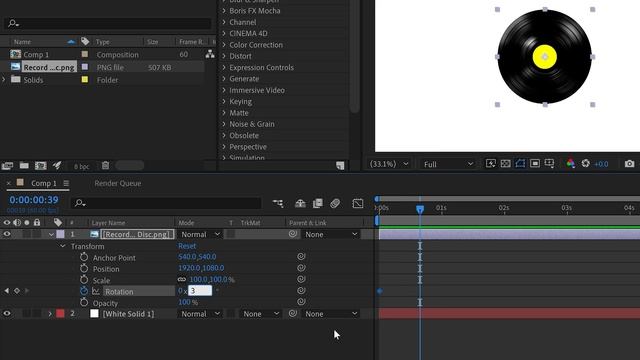Open grid and guide options in viewer

point(549,164)
